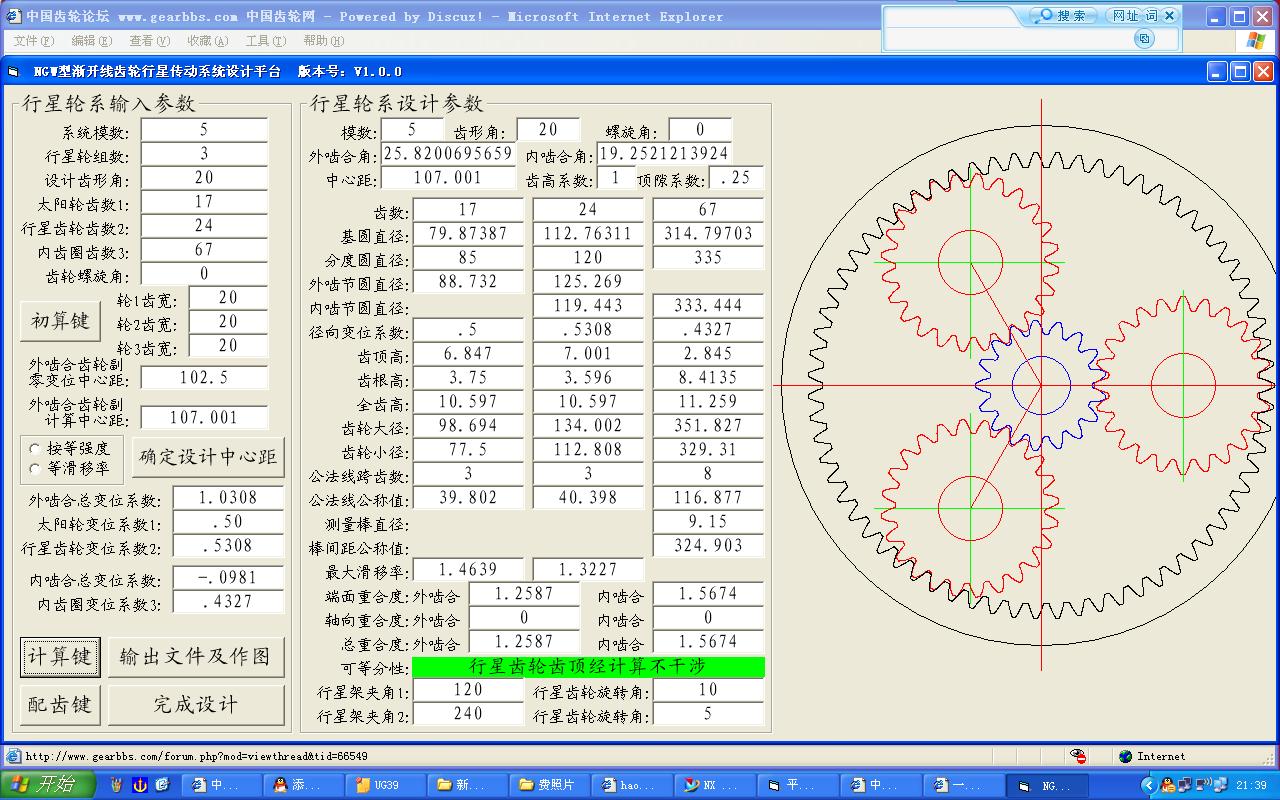Open the 查看(V) menu
The width and height of the screenshot is (1280, 800).
(149, 40)
